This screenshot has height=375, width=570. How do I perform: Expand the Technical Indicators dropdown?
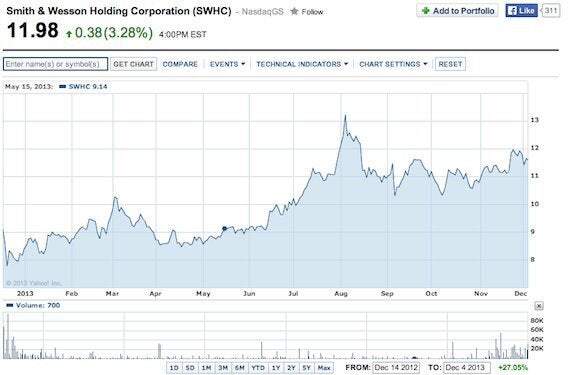click(302, 64)
